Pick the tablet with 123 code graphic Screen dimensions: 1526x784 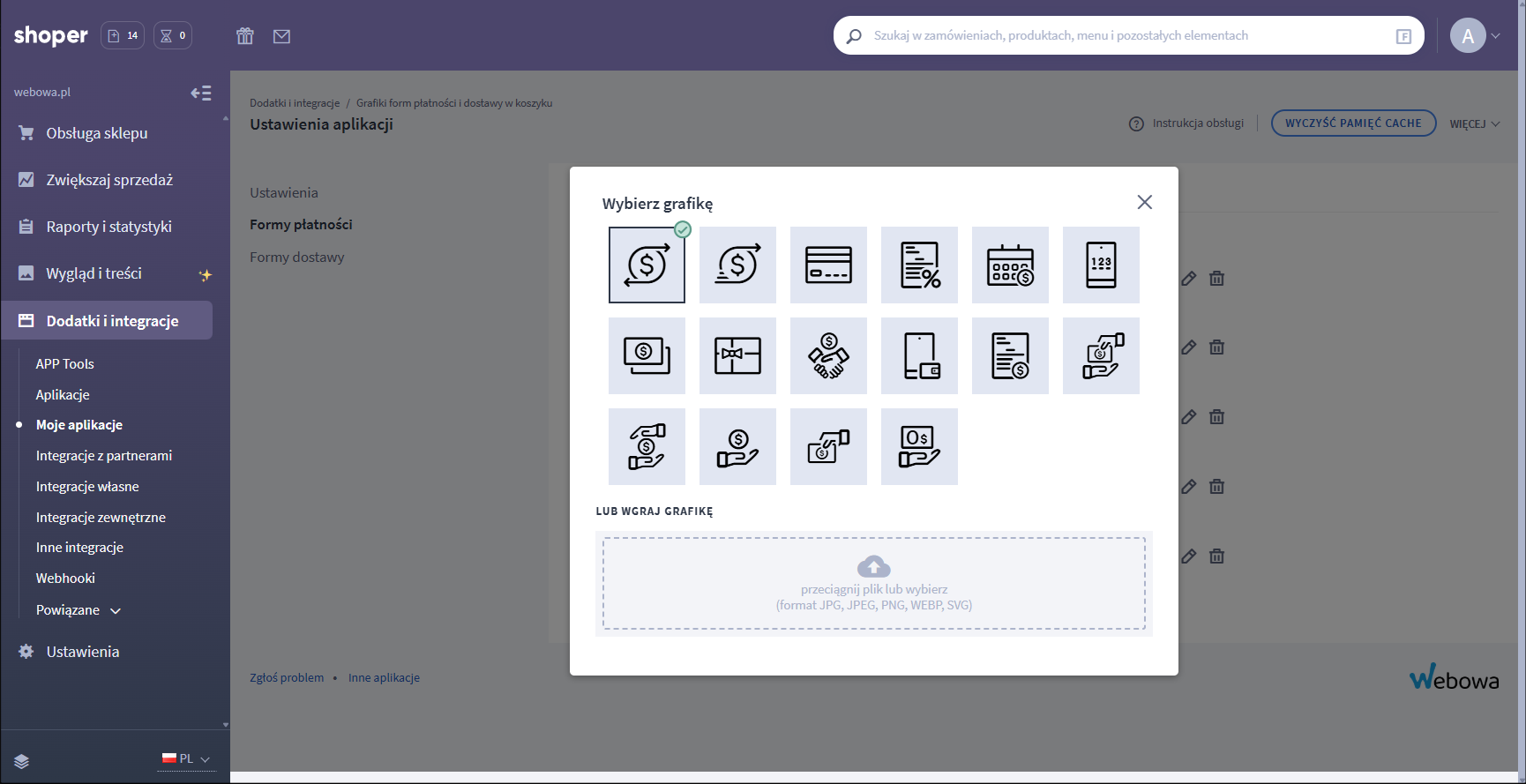pos(1101,265)
